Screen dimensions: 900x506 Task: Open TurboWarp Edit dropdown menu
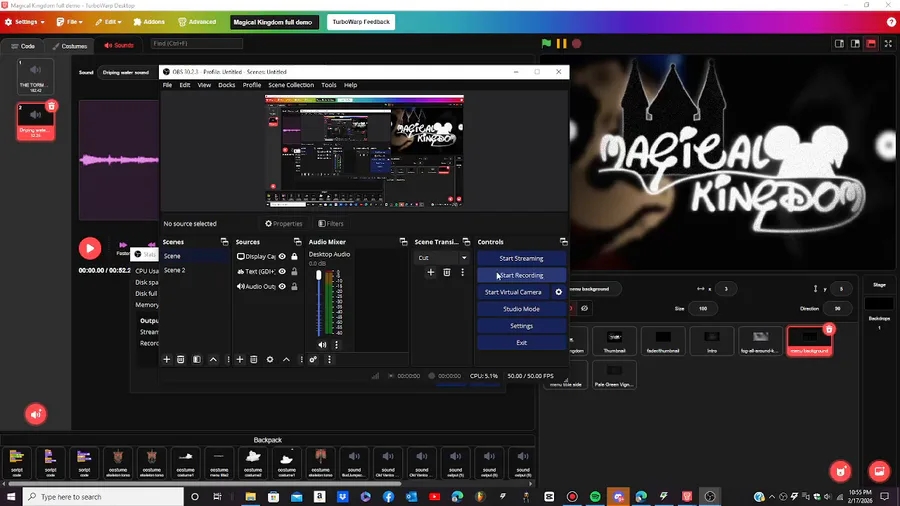point(108,22)
